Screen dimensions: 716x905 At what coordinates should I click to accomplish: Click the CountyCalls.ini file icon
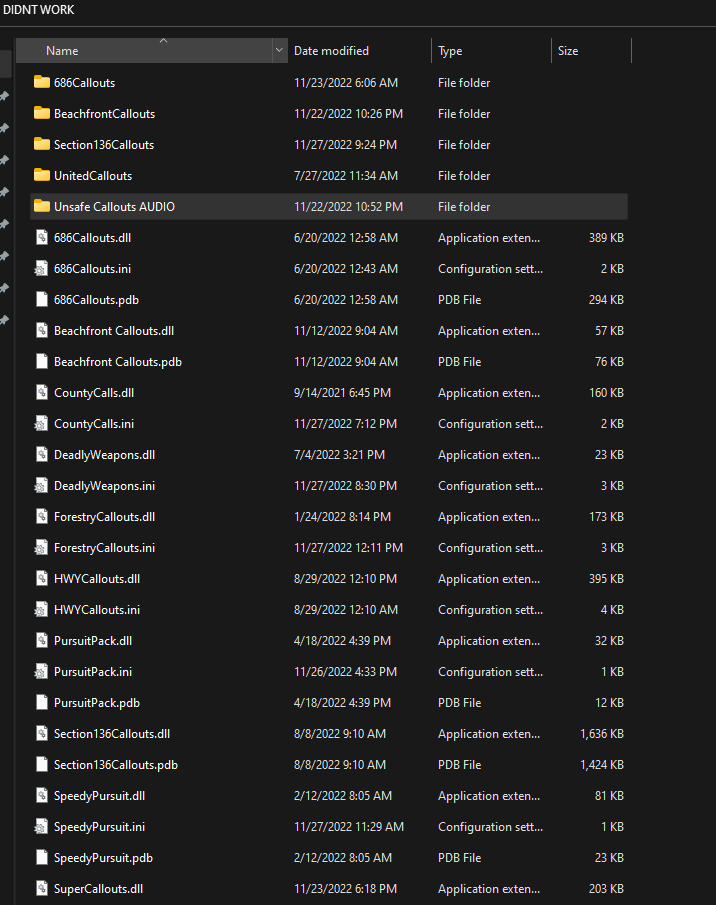click(42, 424)
